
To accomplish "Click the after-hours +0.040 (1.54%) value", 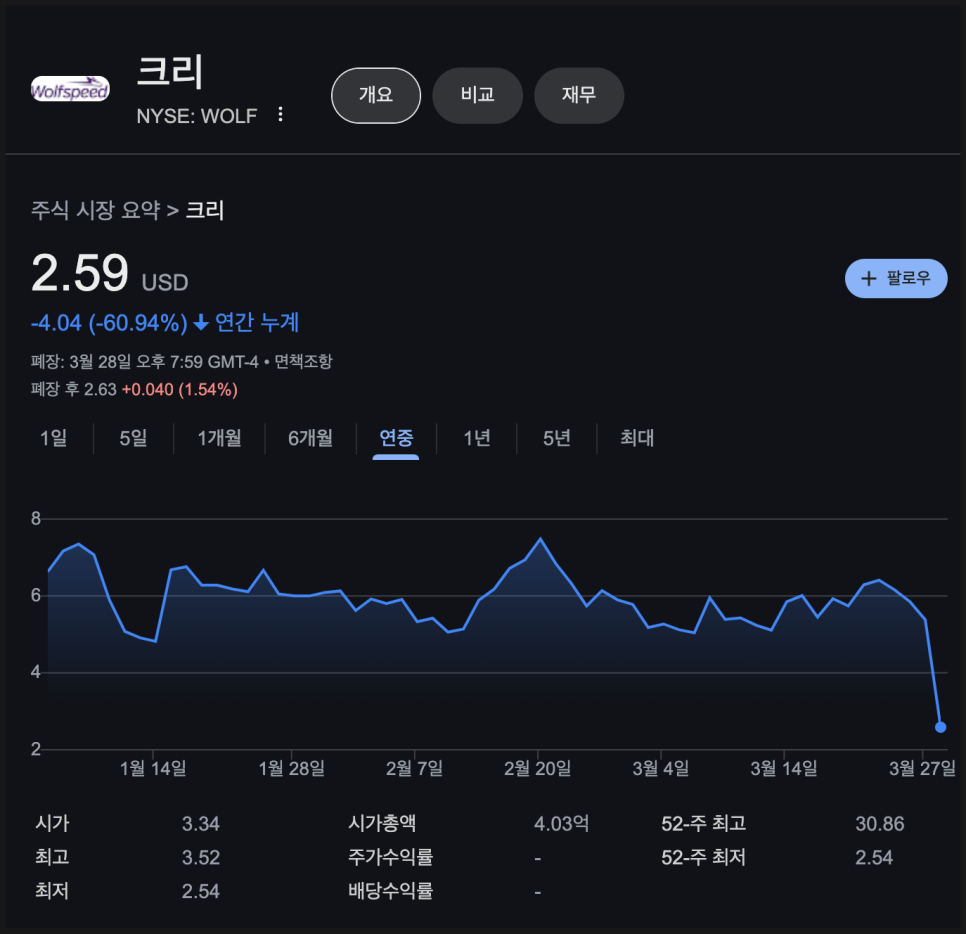I will click(x=179, y=389).
